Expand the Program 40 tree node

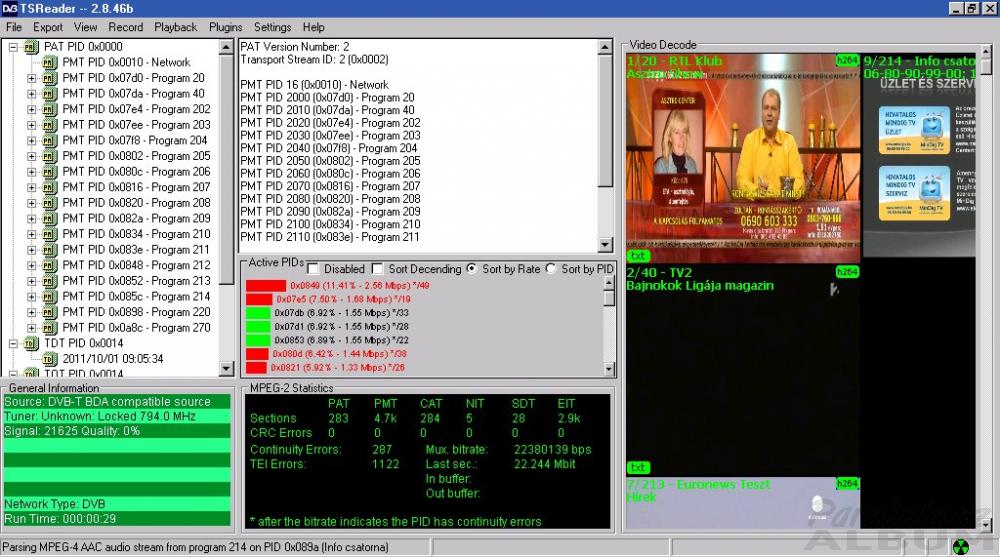[x=32, y=94]
